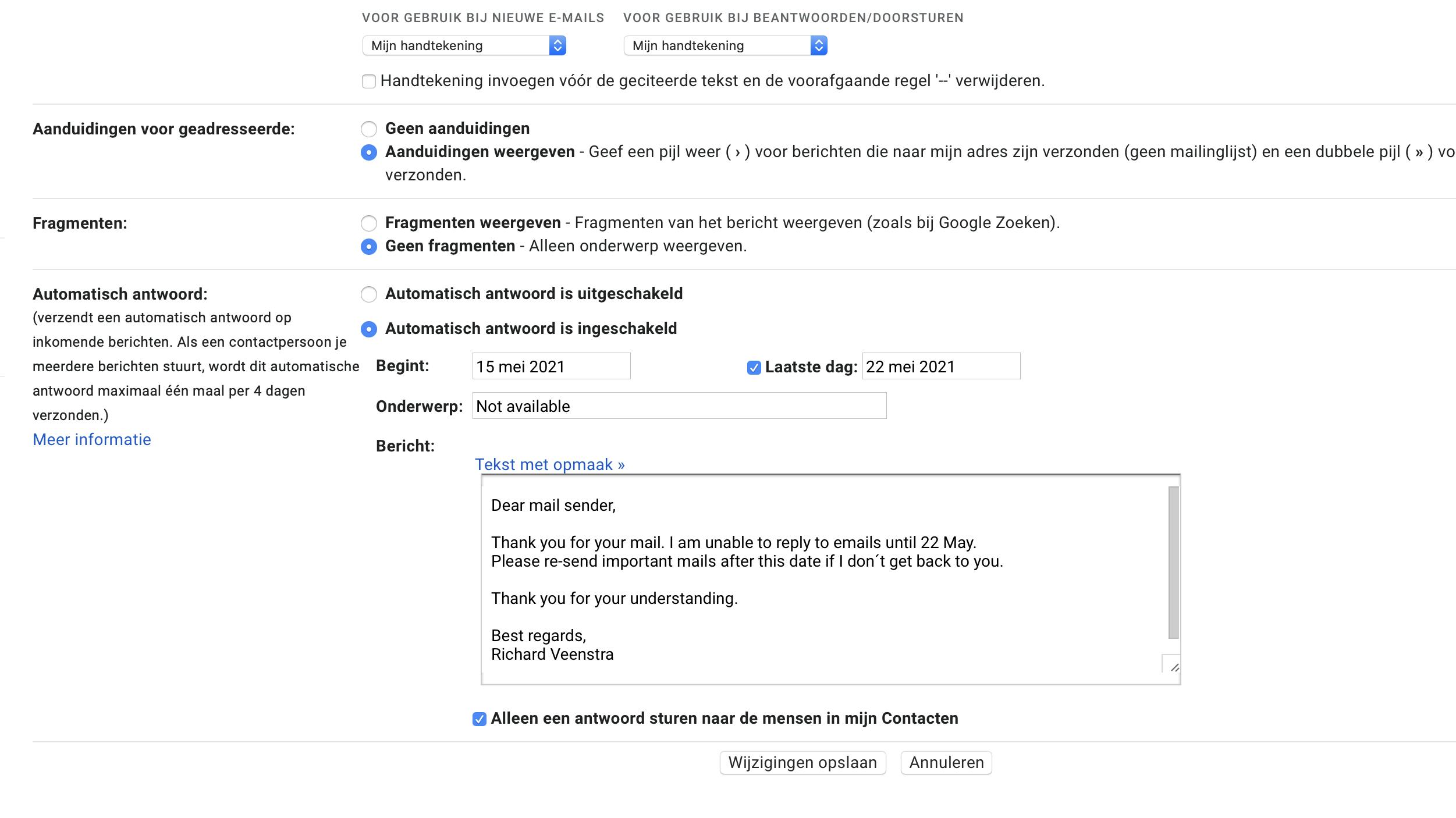Open the 'Tekst met opmaak' link
The image size is (1456, 818).
pos(549,465)
